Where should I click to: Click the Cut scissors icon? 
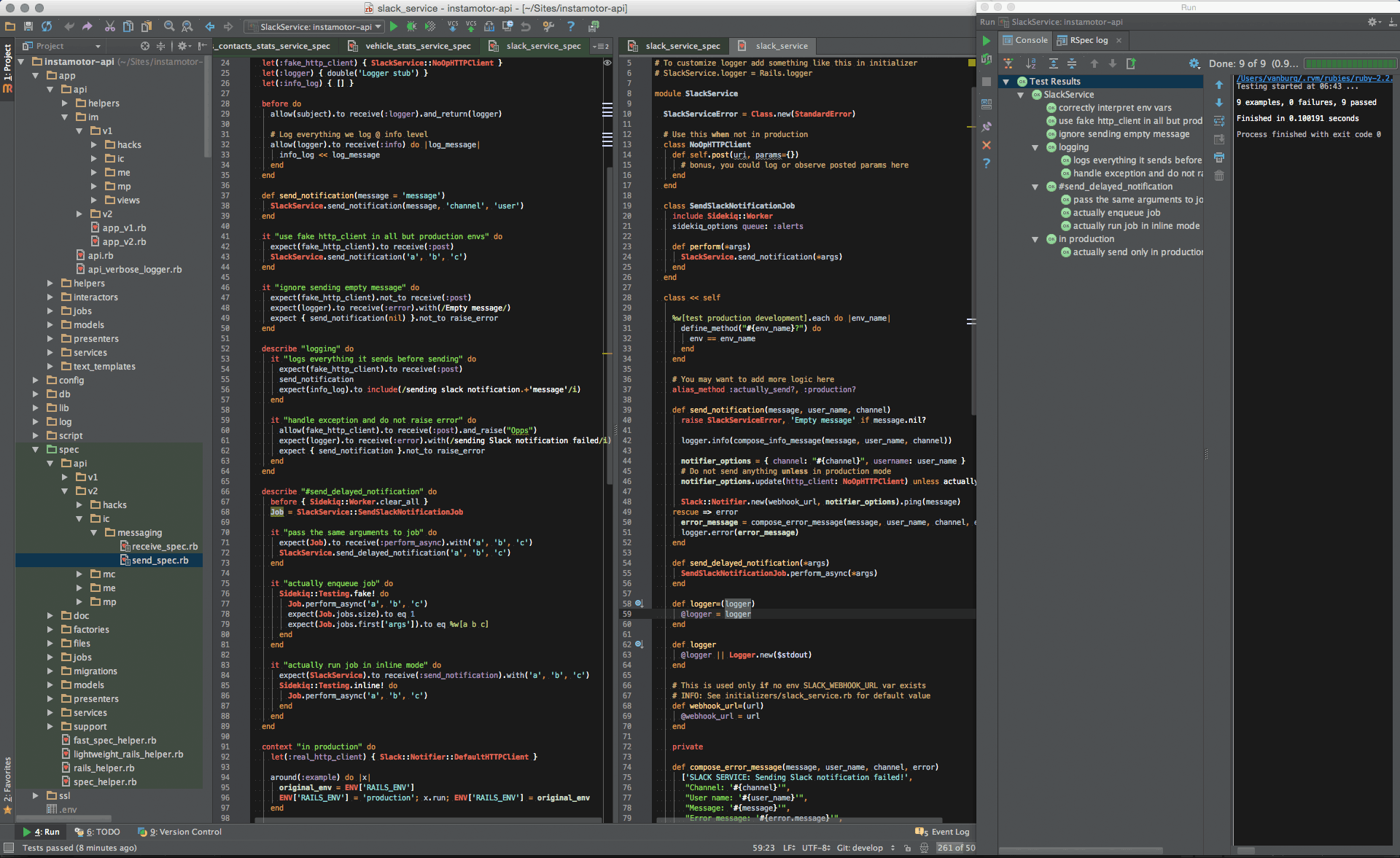pos(109,27)
